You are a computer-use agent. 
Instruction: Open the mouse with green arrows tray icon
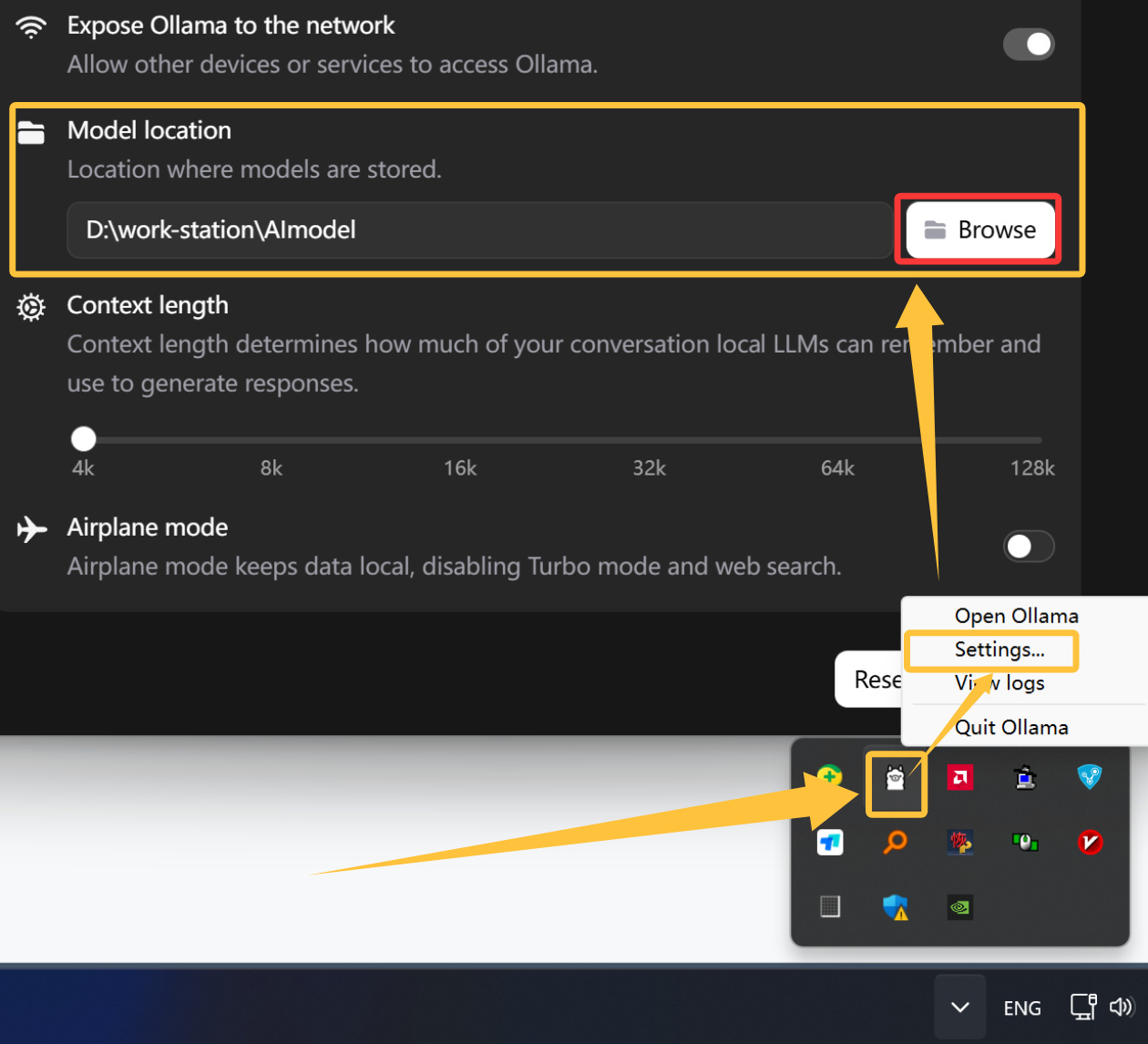[1025, 843]
